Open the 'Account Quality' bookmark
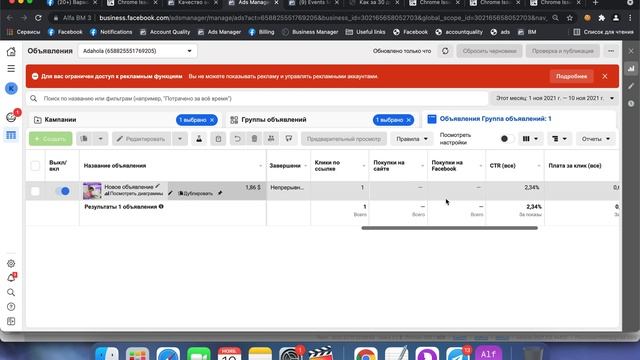640x360 pixels. pyautogui.click(x=165, y=32)
